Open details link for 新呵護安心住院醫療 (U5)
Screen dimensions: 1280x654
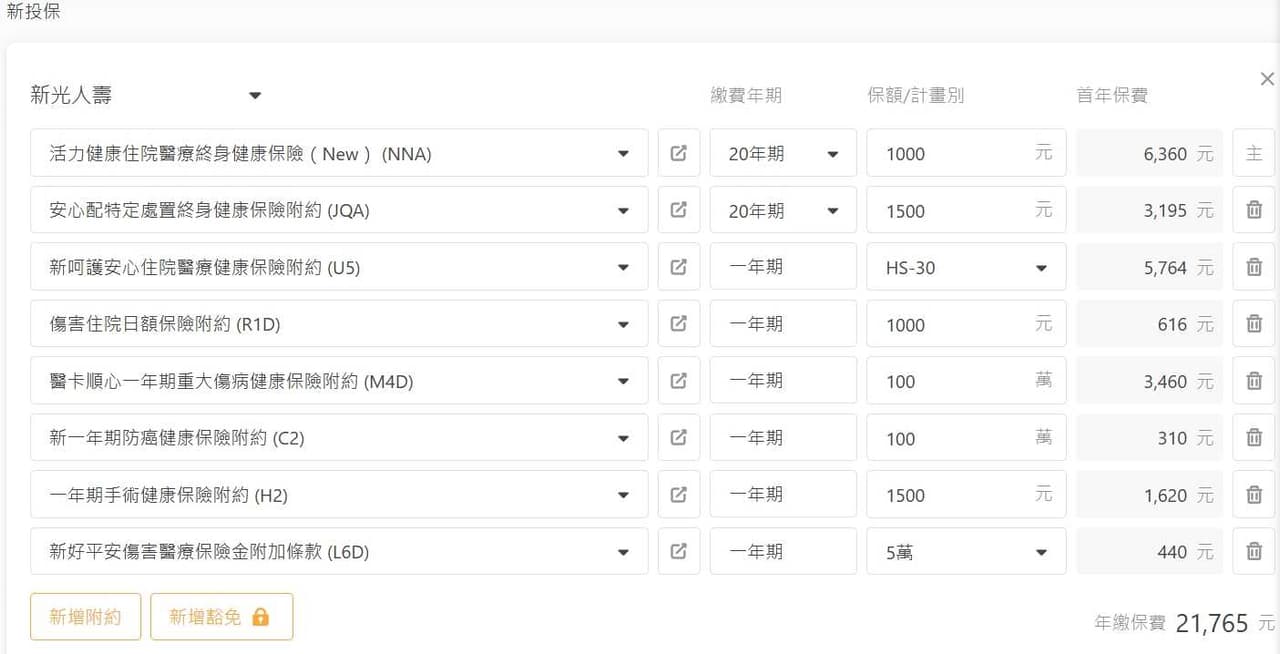click(x=678, y=267)
